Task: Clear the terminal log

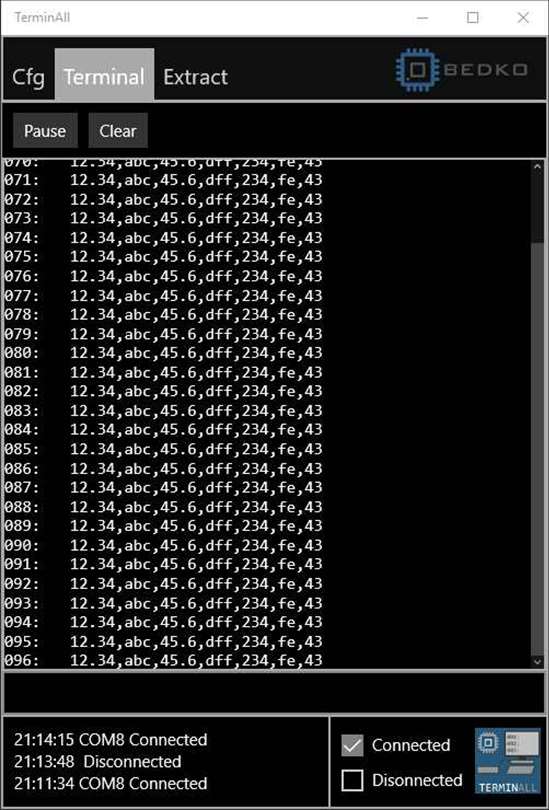Action: (x=118, y=131)
